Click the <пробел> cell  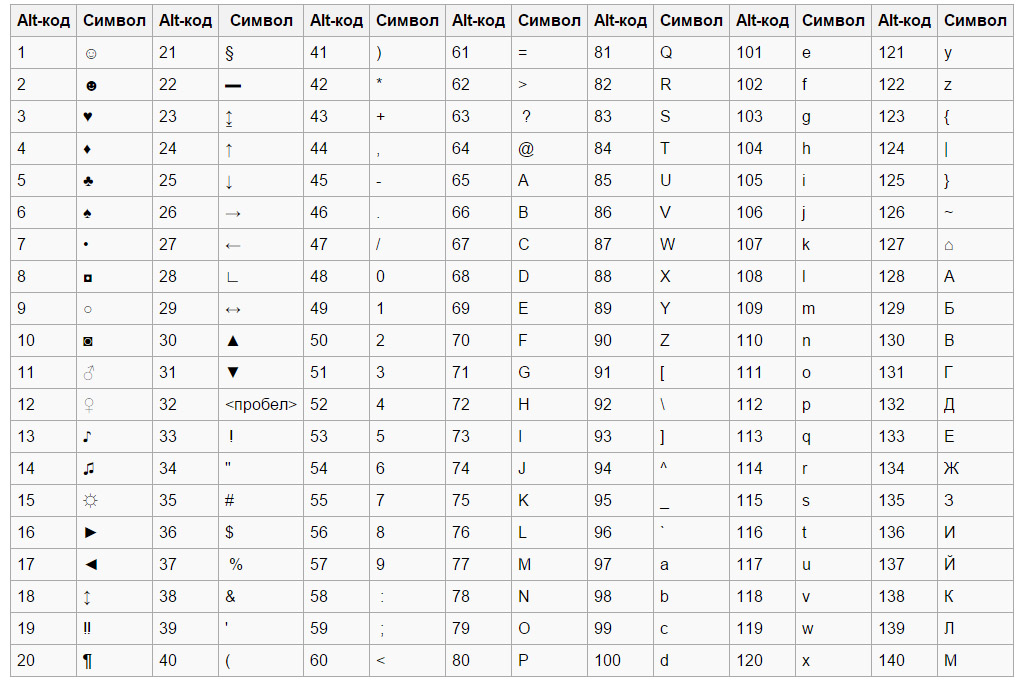point(260,405)
